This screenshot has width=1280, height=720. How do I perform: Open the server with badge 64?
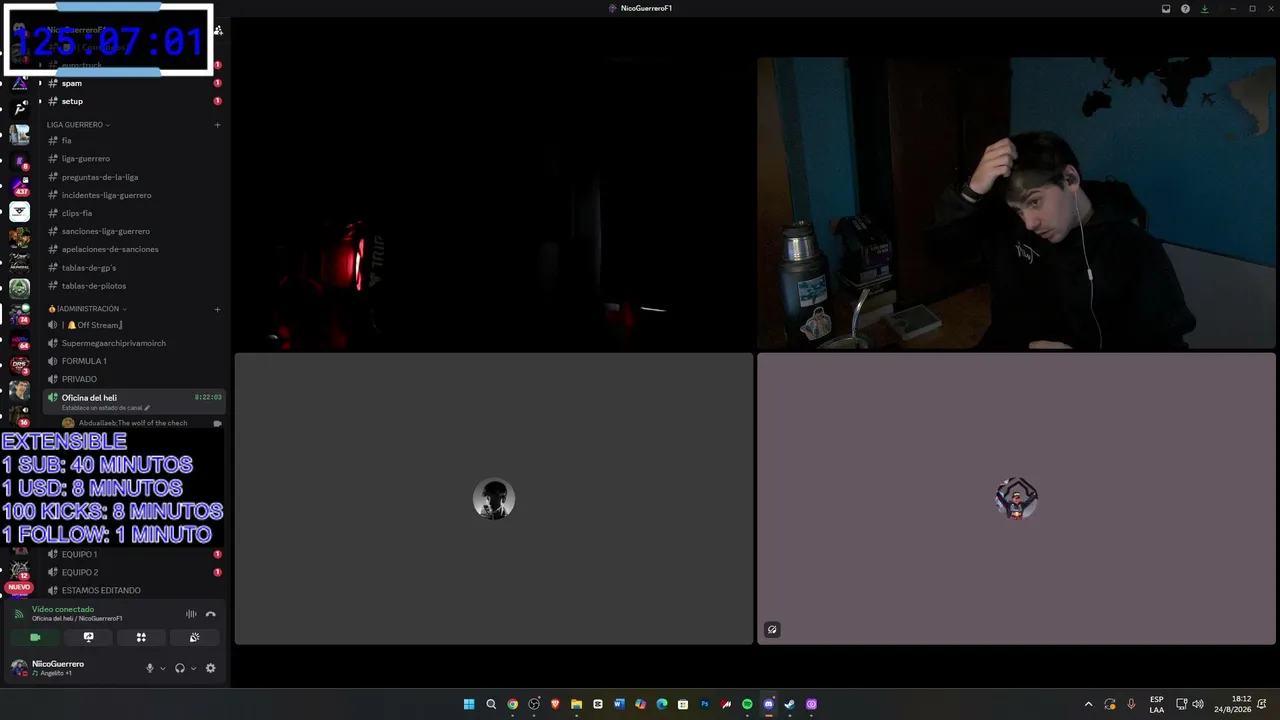[19, 339]
